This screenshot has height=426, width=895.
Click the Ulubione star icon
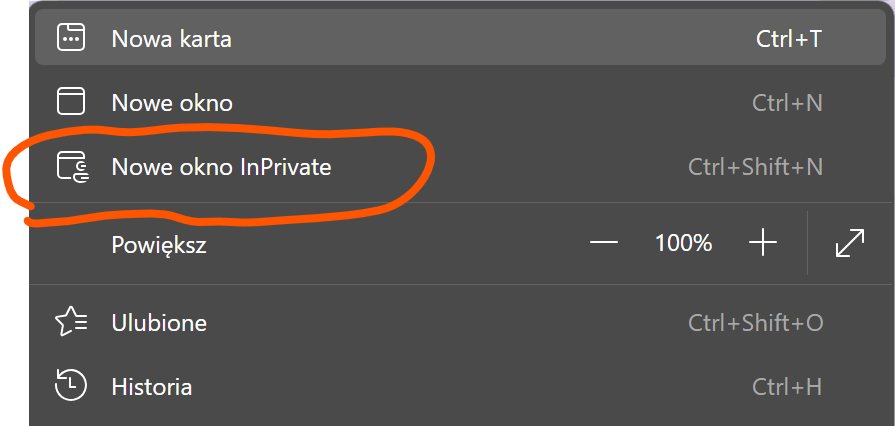pos(71,322)
